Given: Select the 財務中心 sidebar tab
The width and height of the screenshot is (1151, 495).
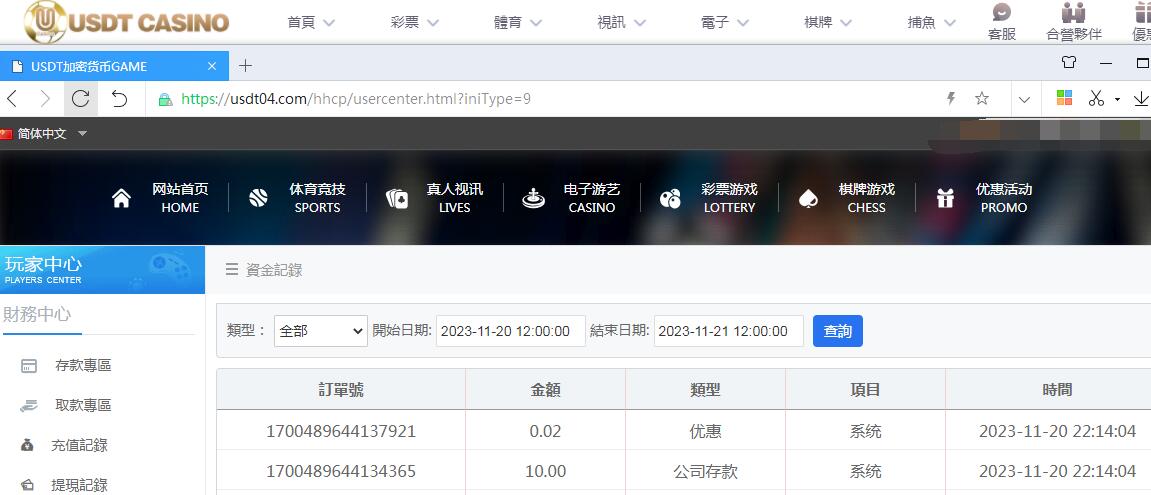Looking at the screenshot, I should click(38, 315).
